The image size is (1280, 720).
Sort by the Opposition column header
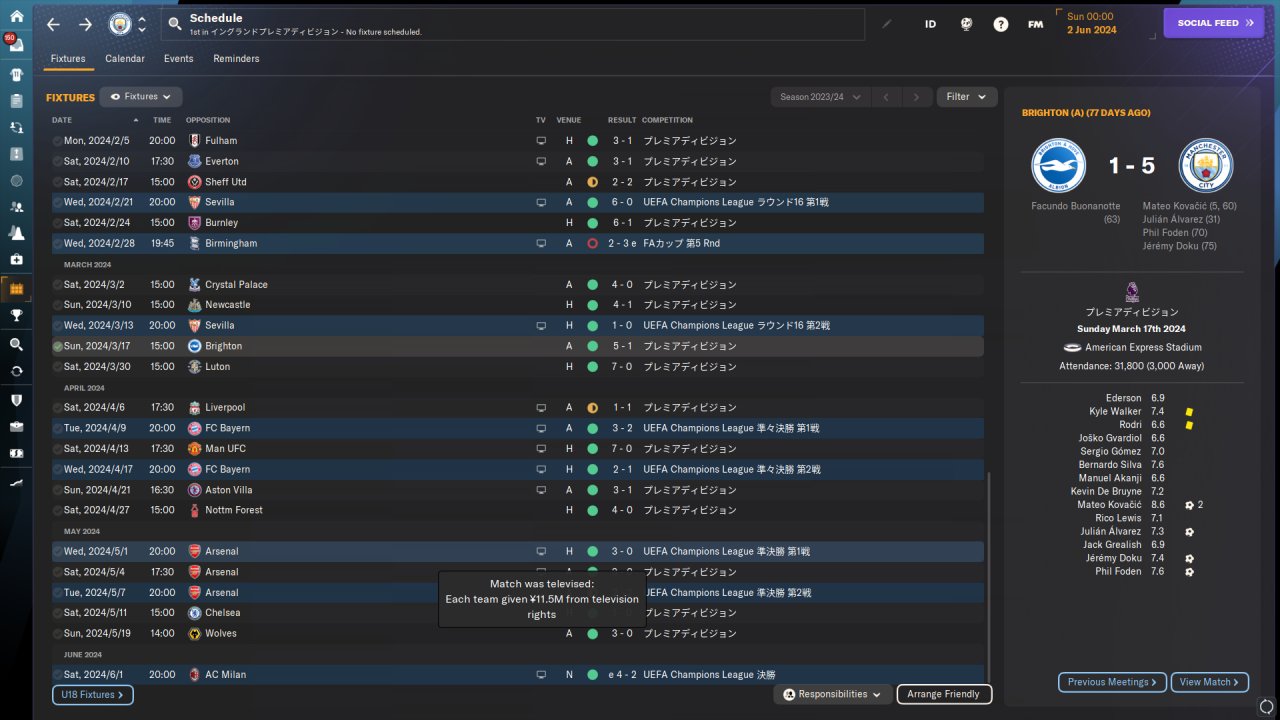coord(208,120)
